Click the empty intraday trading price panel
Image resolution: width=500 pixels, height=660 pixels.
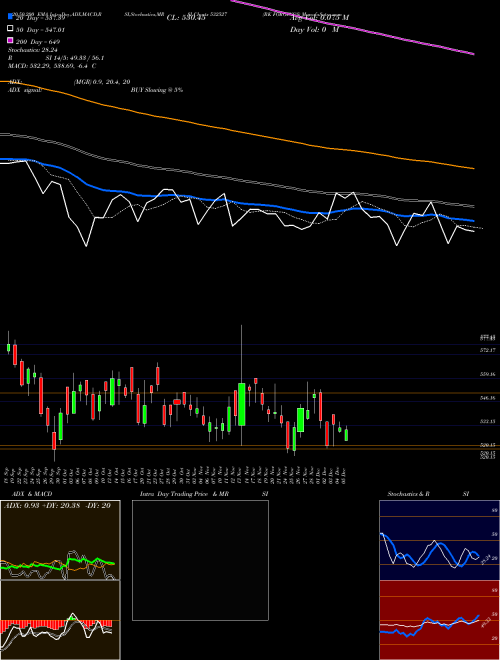pyautogui.click(x=200, y=560)
